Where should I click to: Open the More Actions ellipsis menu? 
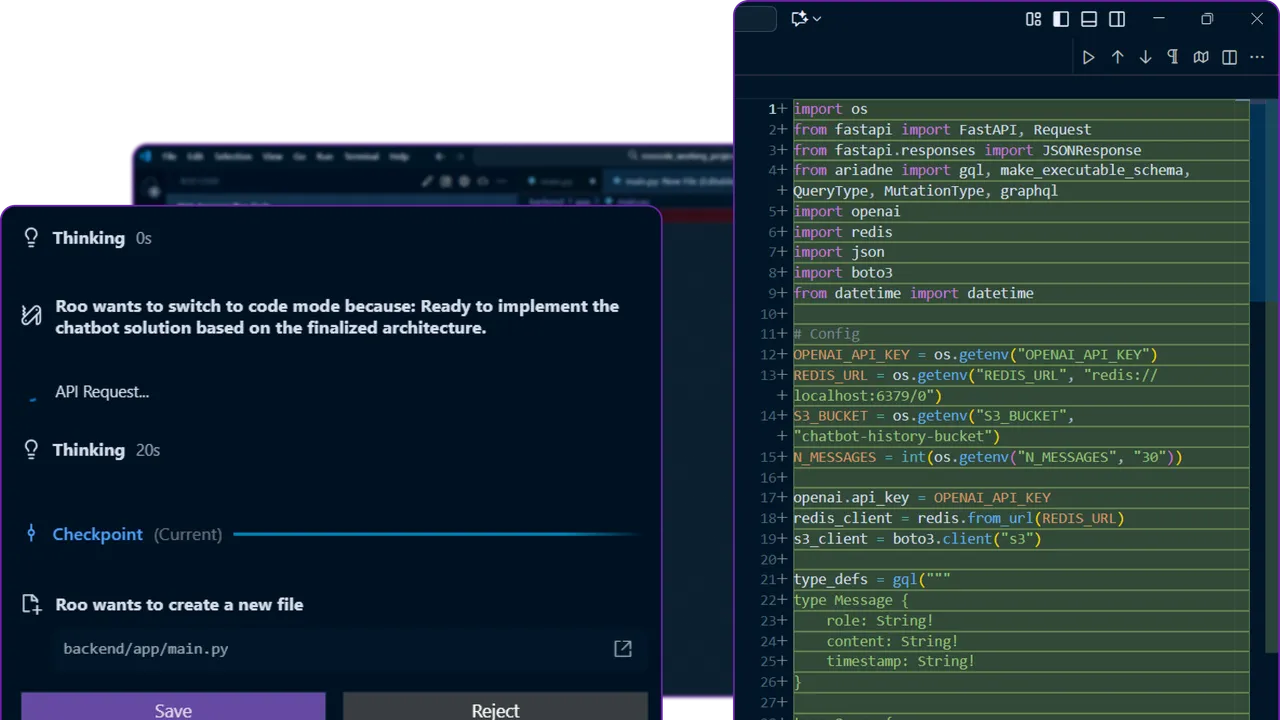1258,57
